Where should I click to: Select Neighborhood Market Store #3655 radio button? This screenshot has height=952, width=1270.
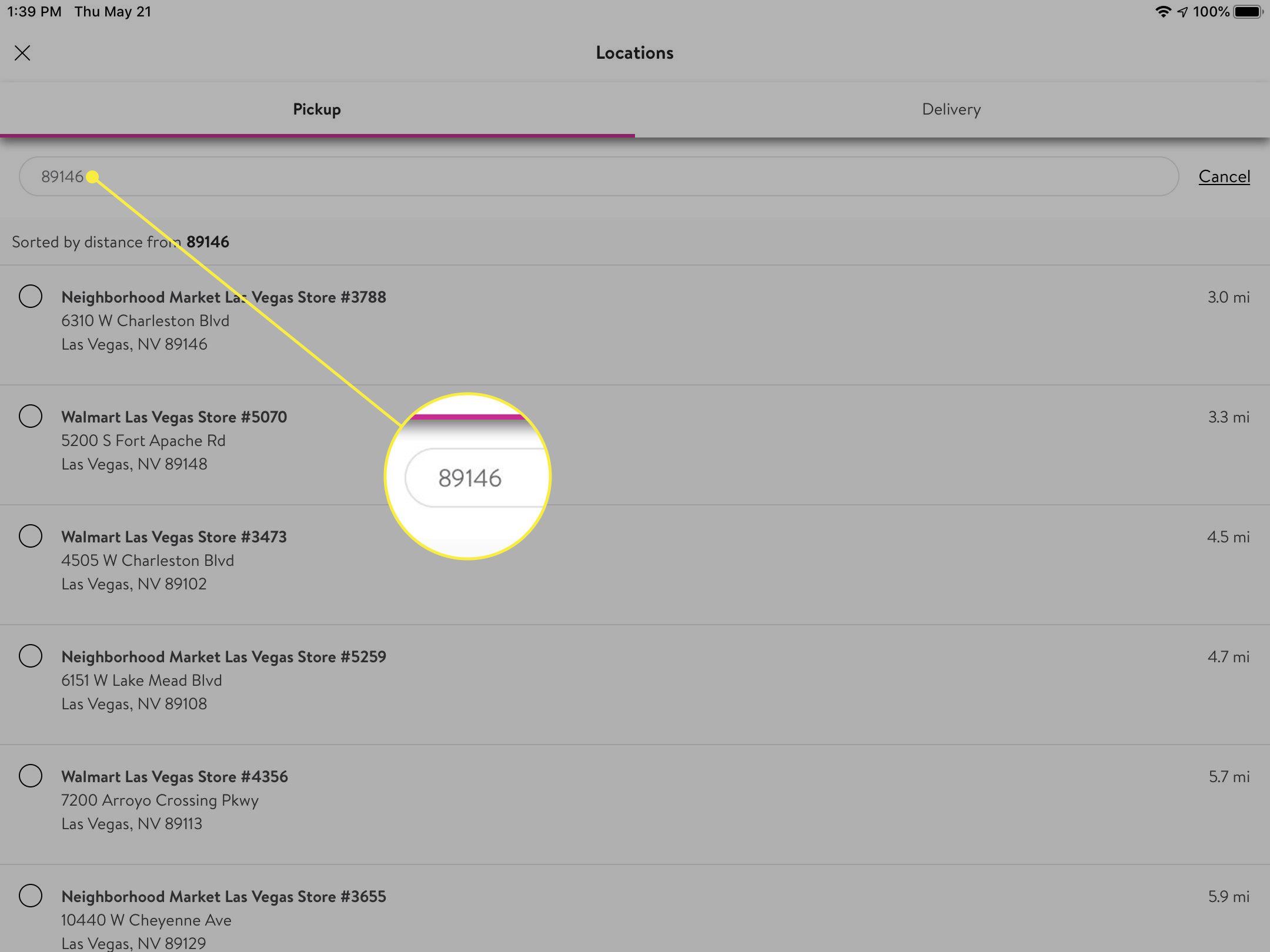[31, 896]
